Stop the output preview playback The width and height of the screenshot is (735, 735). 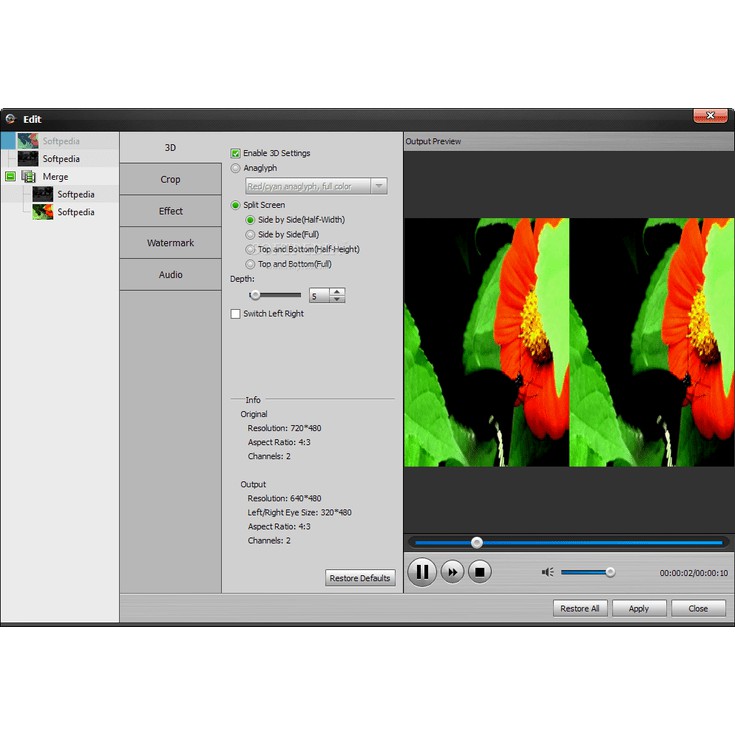coord(480,572)
